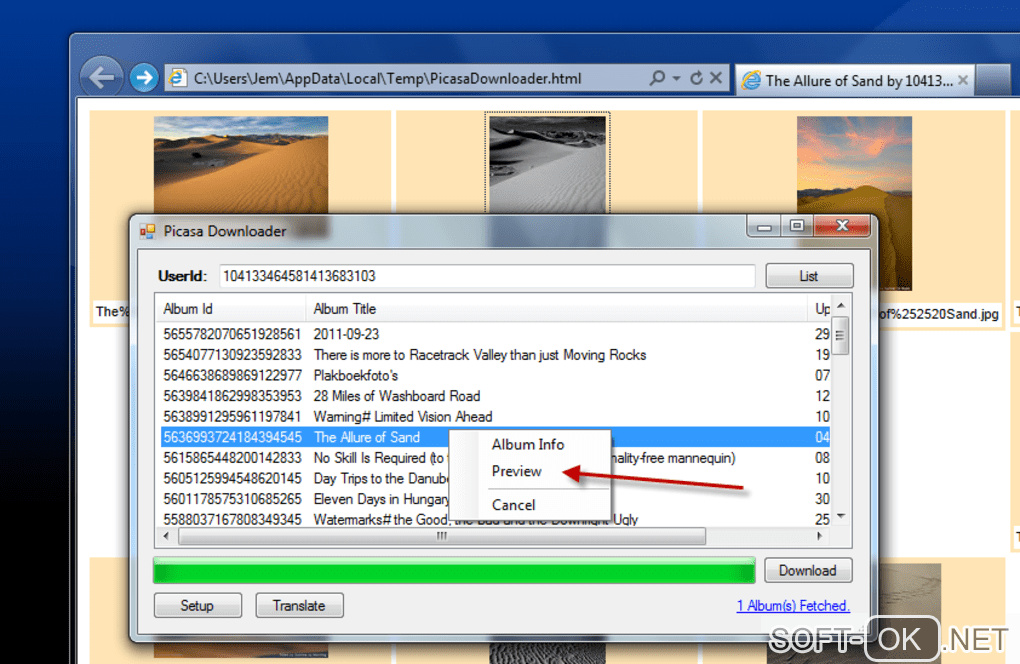Click the Picasa Downloader title bar icon
1020x664 pixels.
coord(148,232)
